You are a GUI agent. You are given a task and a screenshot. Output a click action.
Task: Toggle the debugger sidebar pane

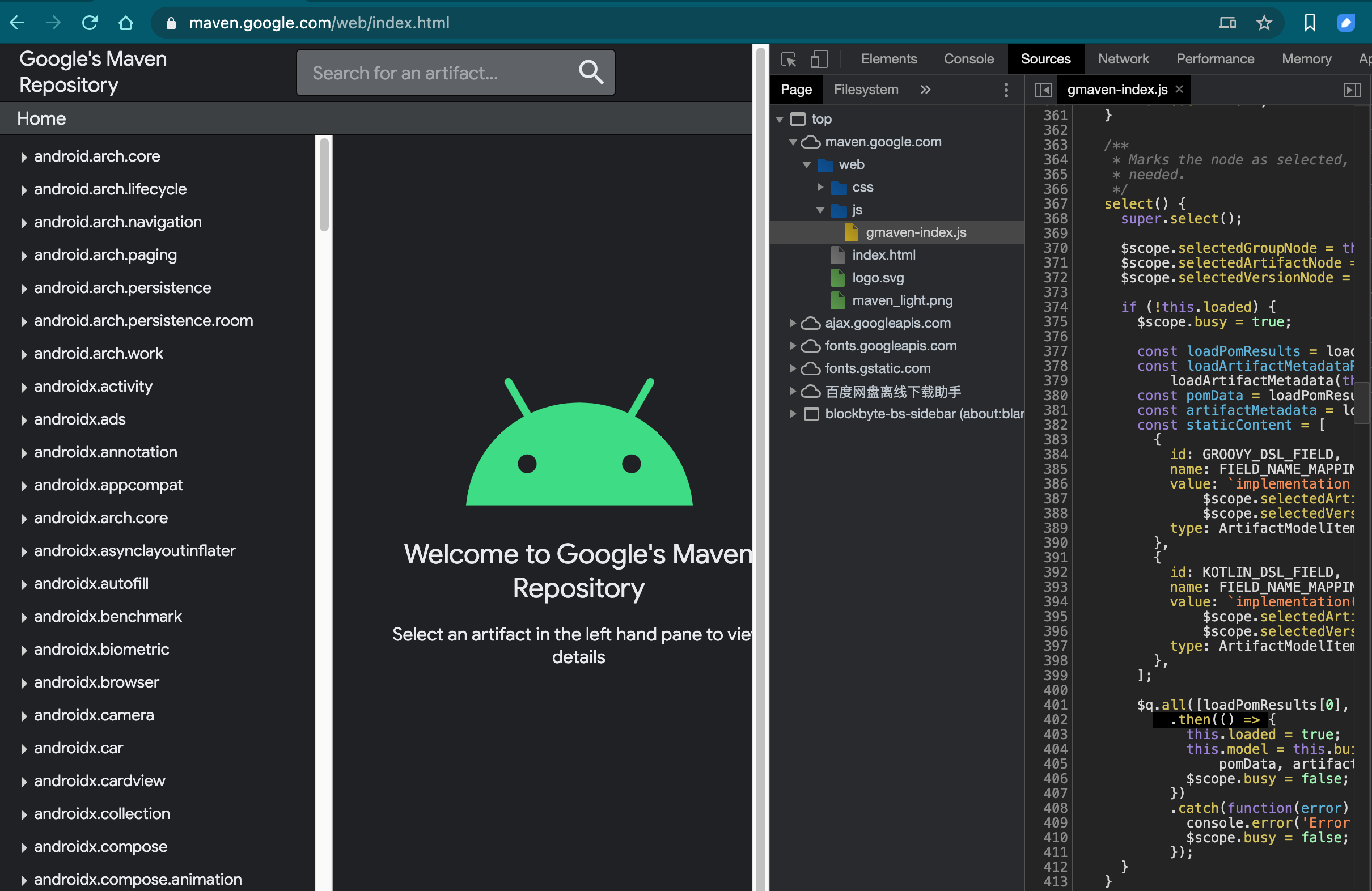[1351, 90]
